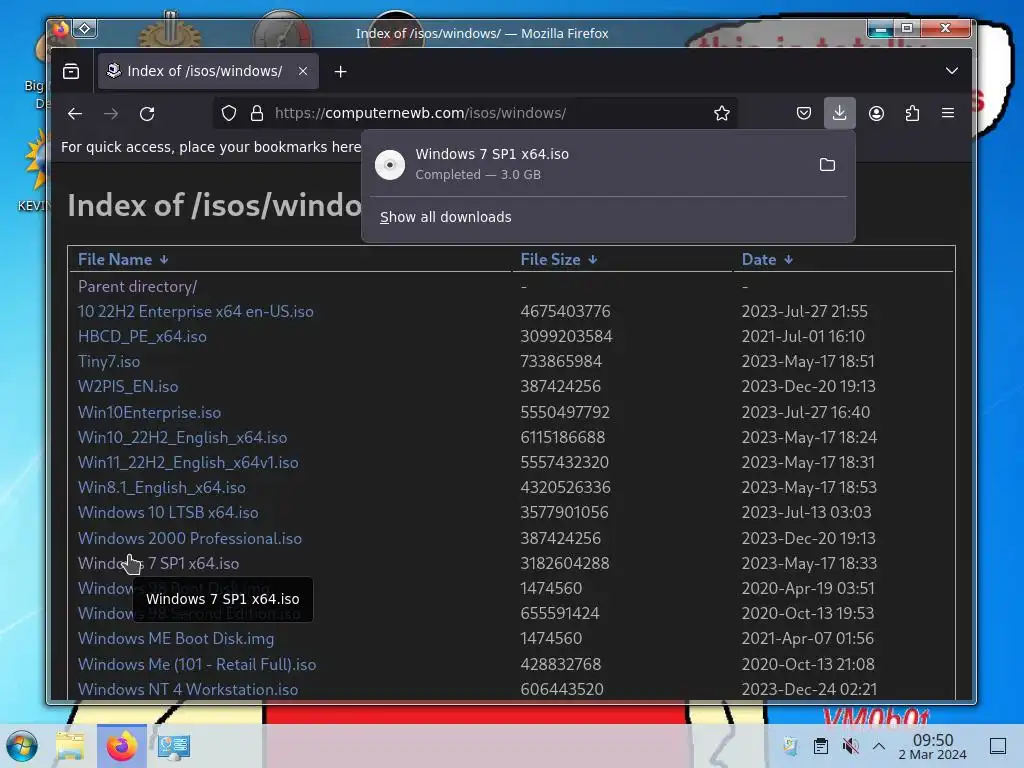Viewport: 1024px width, 768px height.
Task: Click the URL address bar
Action: (x=473, y=113)
